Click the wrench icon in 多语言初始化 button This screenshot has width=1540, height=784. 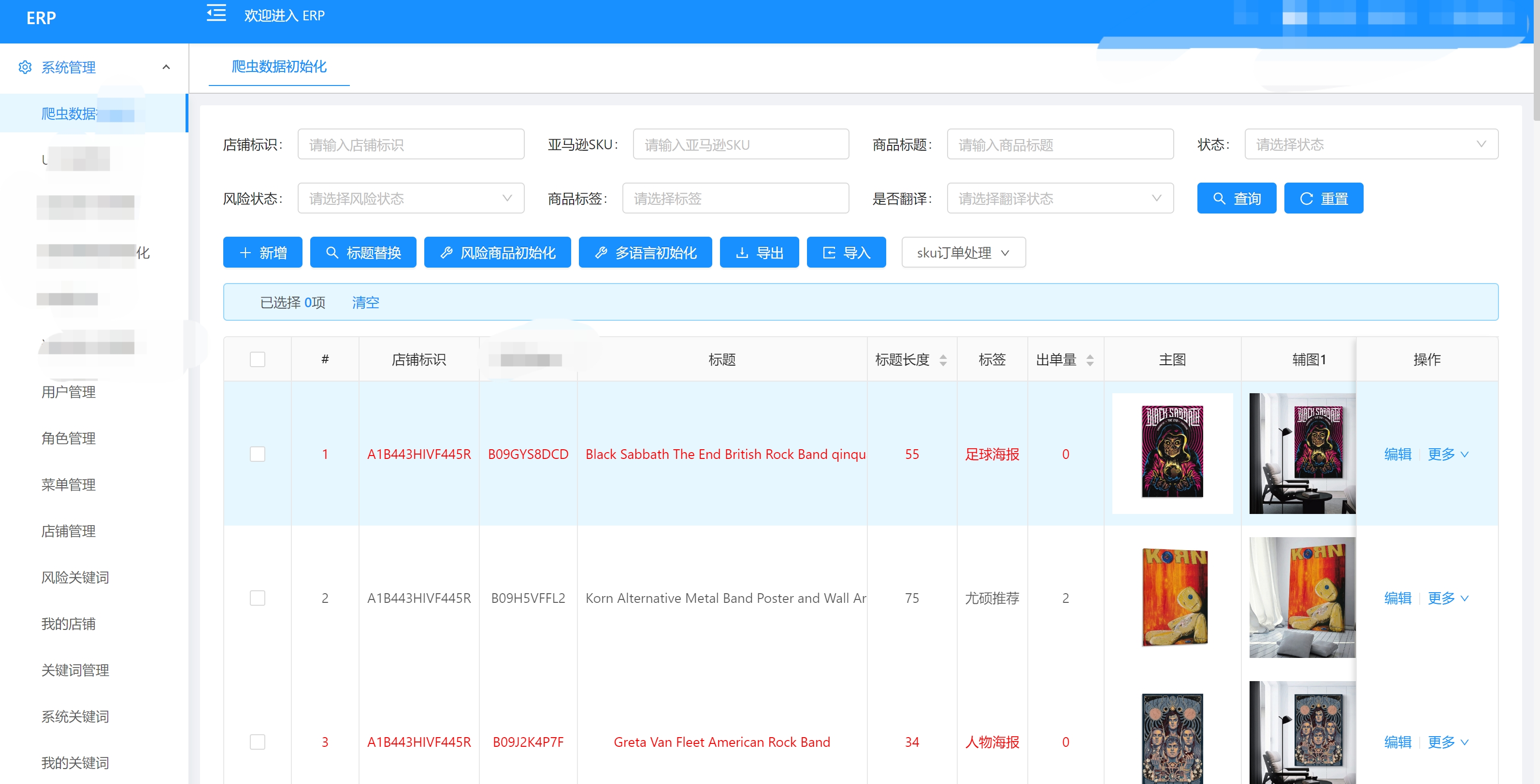pos(601,253)
